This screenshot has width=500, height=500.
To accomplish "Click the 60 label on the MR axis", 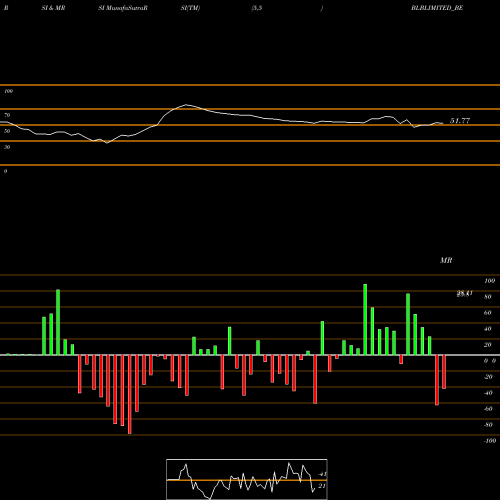I will [x=488, y=313].
